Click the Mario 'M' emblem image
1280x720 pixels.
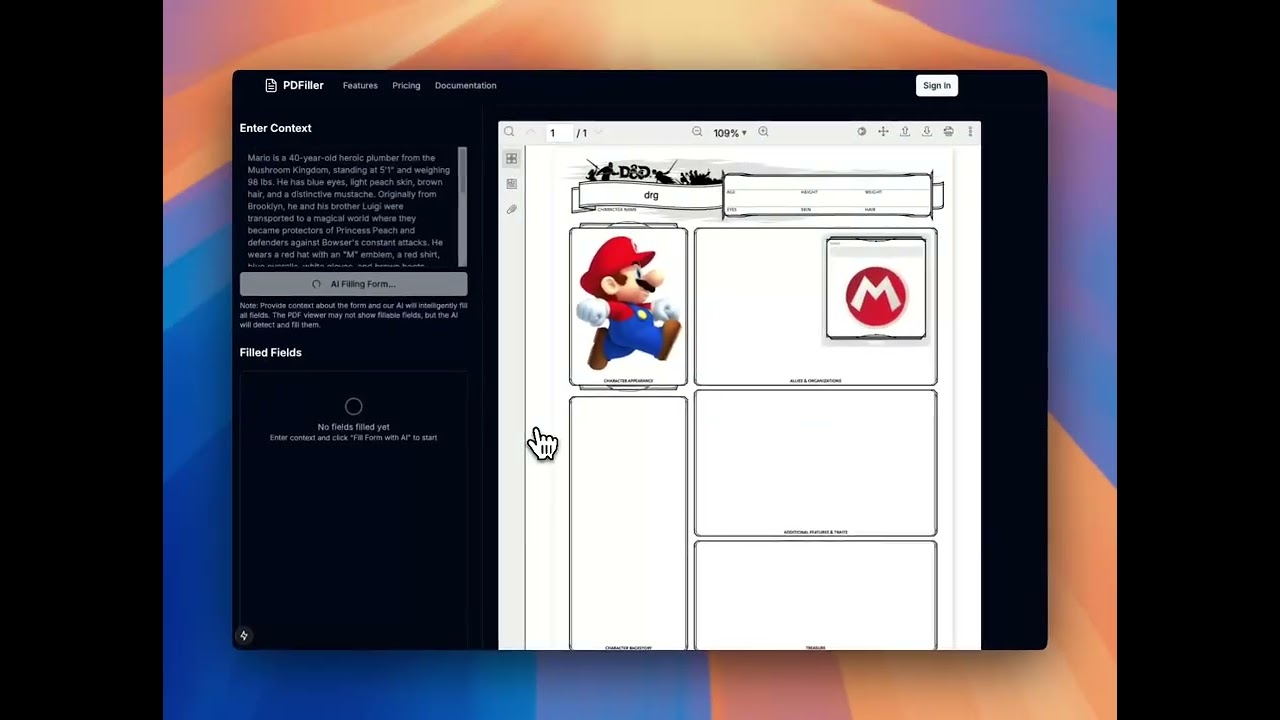(876, 297)
